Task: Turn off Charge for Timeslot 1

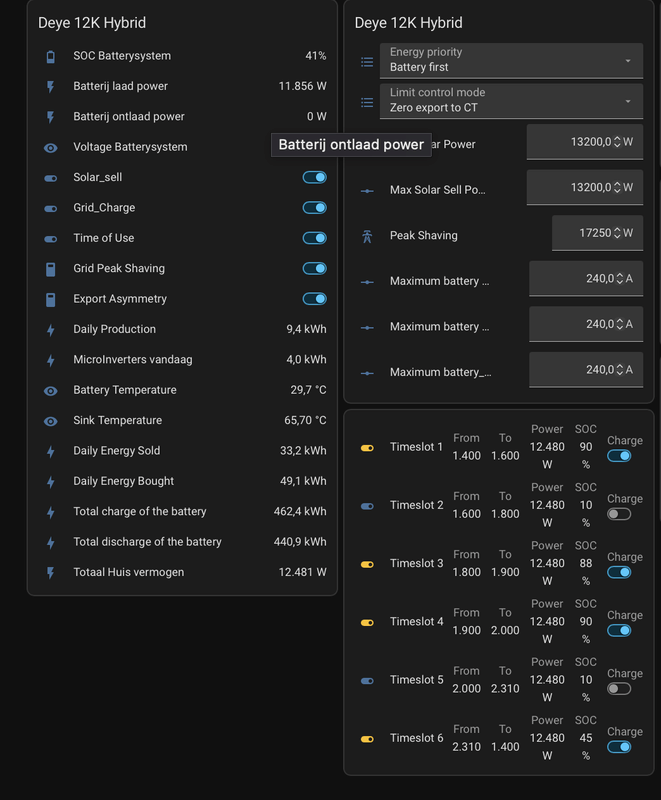Action: [619, 456]
